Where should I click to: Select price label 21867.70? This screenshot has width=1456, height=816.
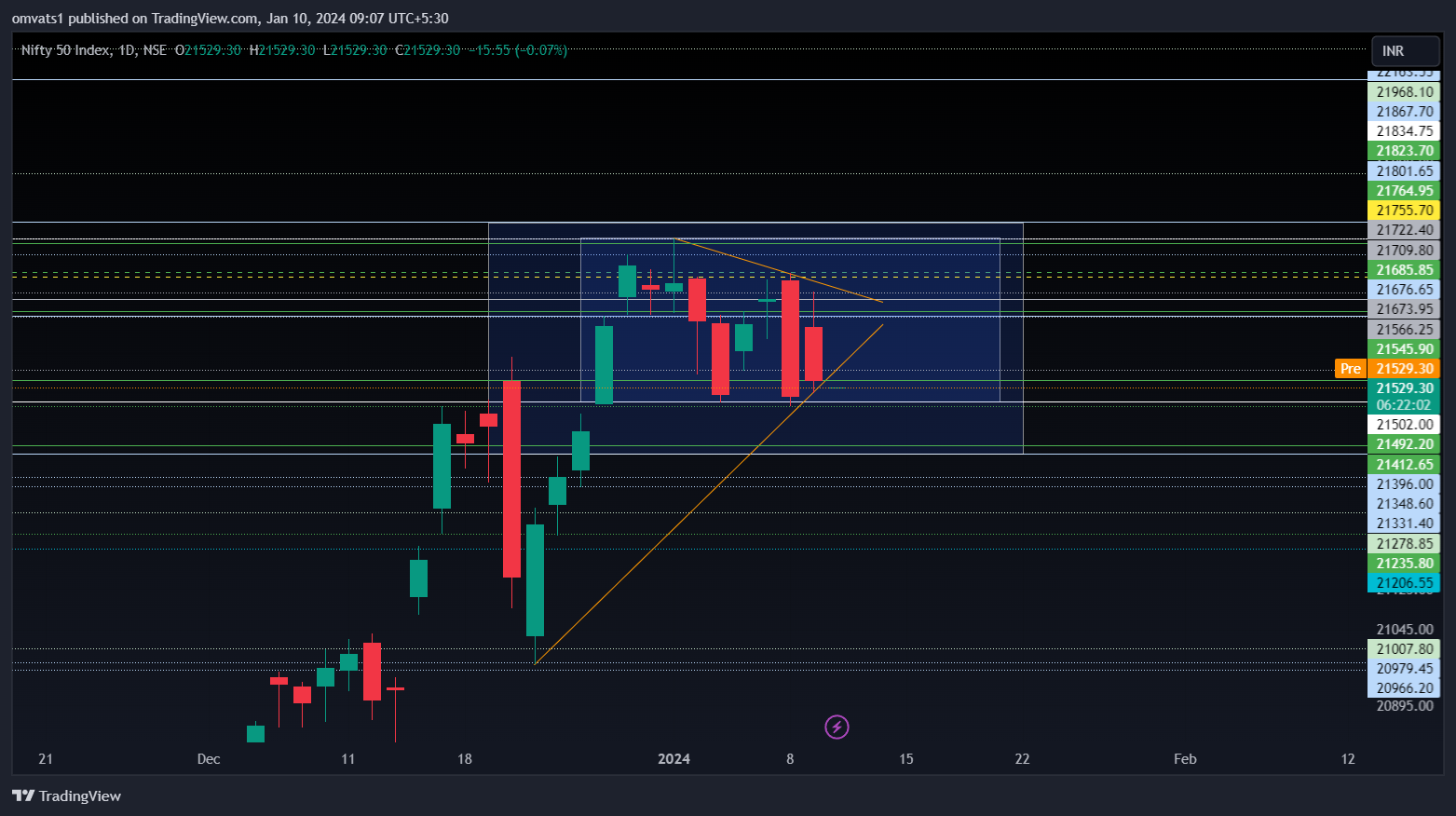pos(1404,112)
